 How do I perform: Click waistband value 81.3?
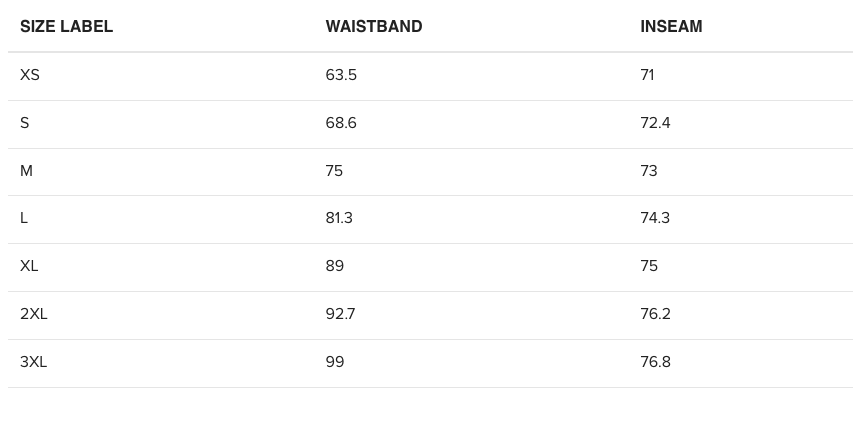pyautogui.click(x=339, y=218)
